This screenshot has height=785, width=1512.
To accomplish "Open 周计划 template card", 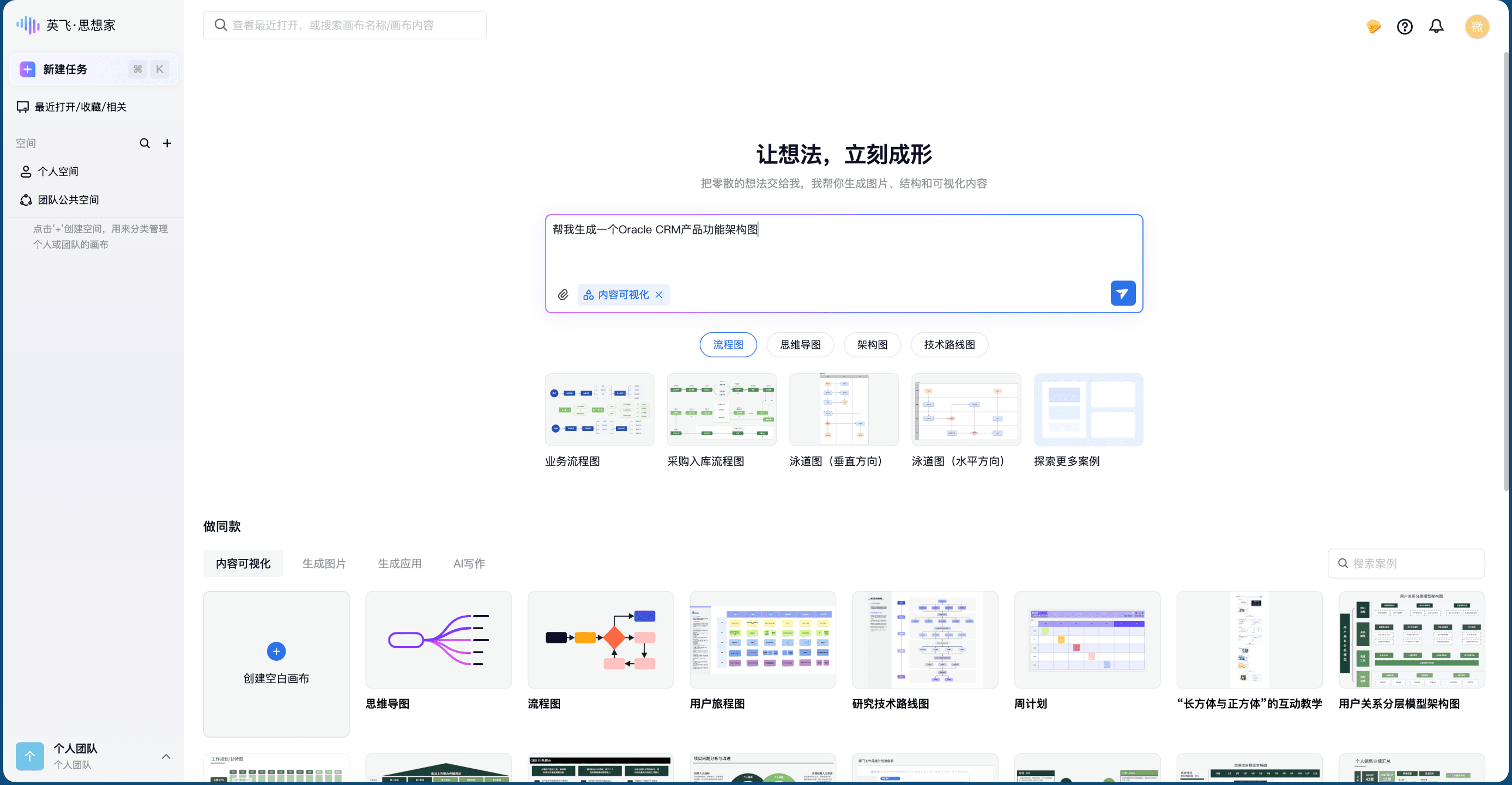I will tap(1087, 640).
